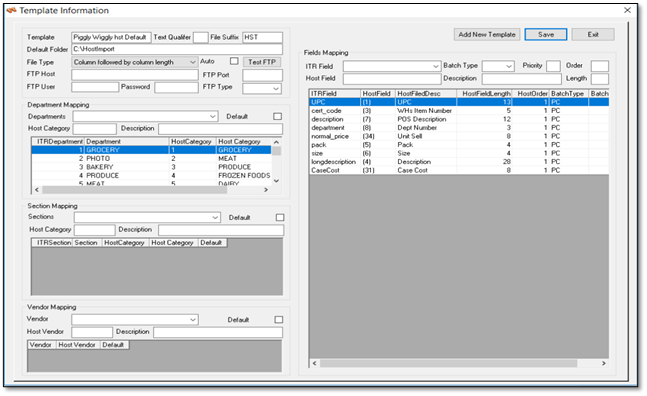Viewport: 647px width, 396px height.
Task: Click the HostFieldLength column header
Action: [486, 94]
